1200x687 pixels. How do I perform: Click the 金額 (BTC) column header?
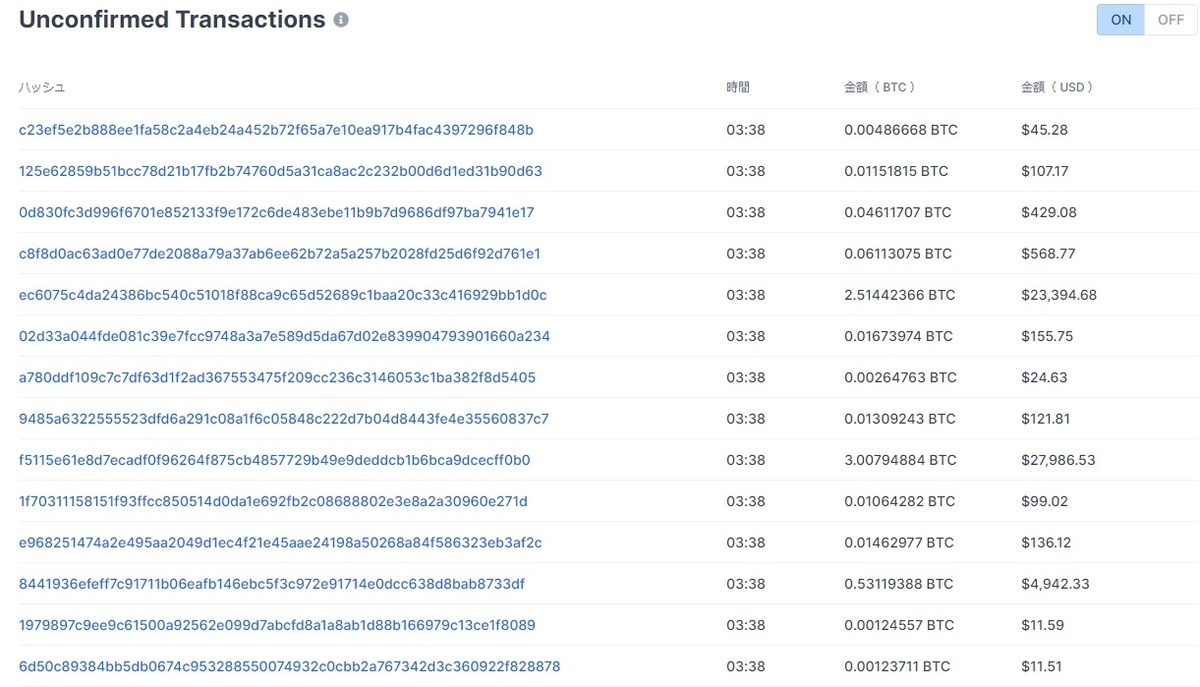(880, 87)
